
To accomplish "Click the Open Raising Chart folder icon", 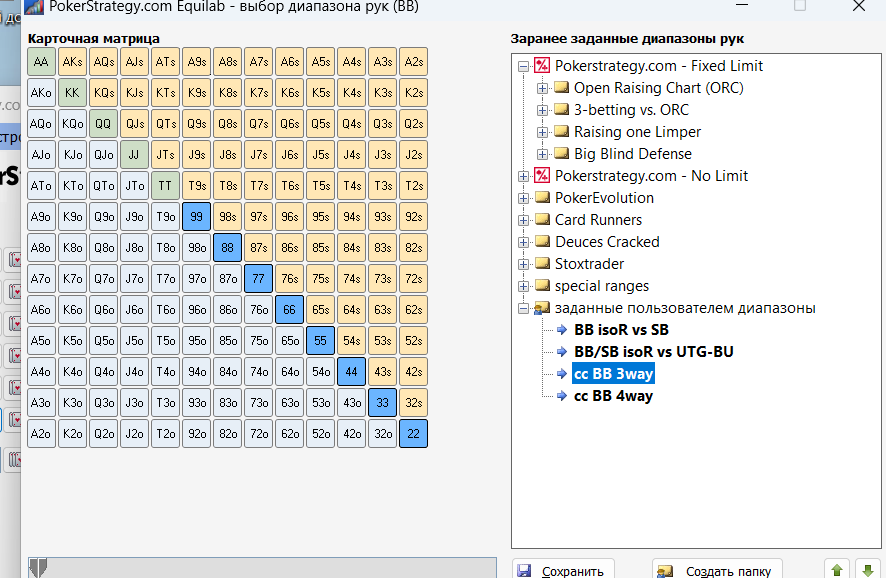I will 561,88.
